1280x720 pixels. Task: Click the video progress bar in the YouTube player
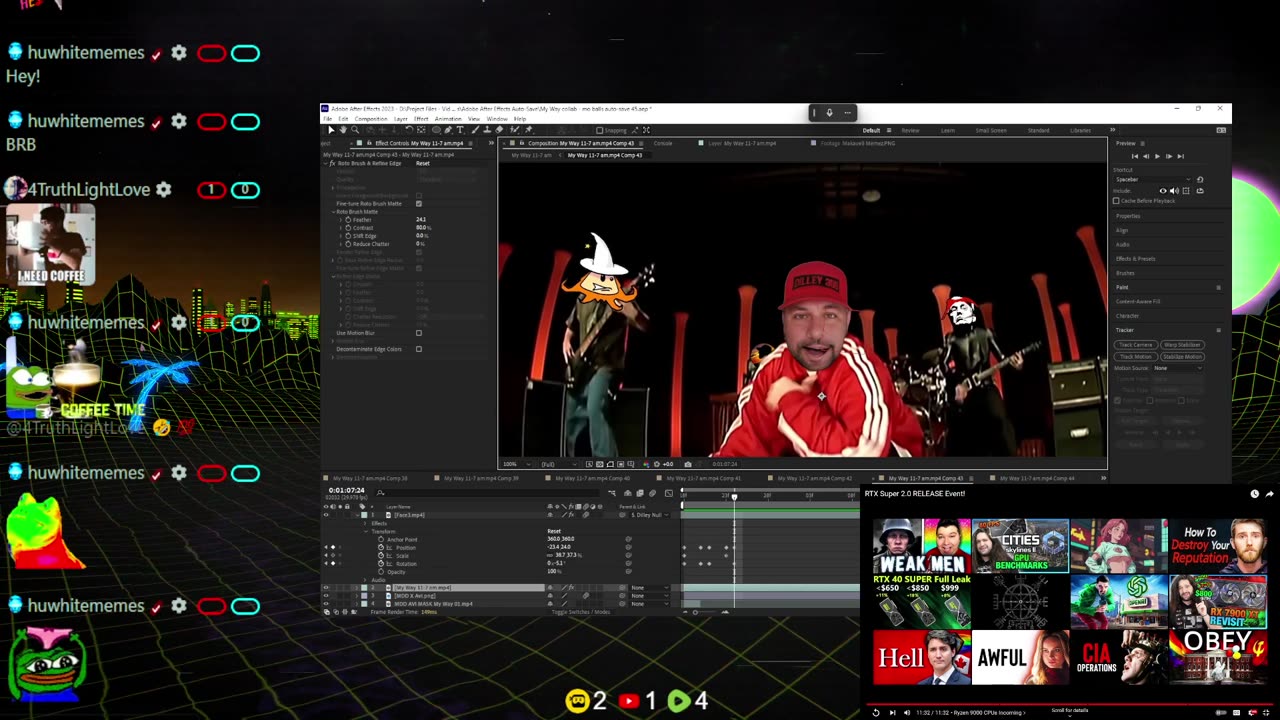1072,704
